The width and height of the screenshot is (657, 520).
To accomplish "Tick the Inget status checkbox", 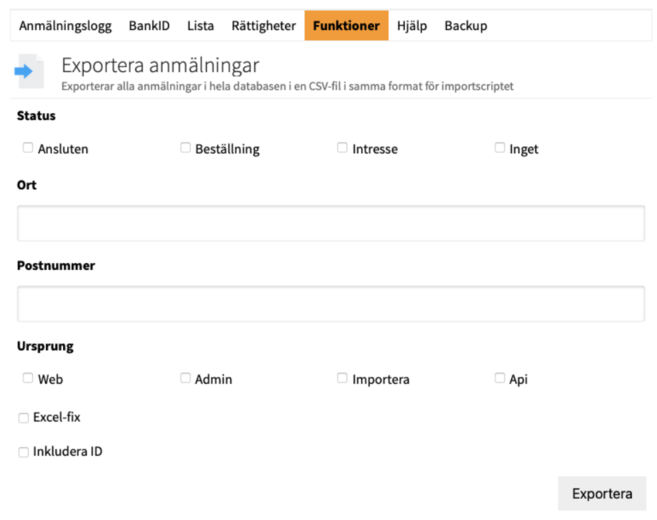I will [500, 148].
